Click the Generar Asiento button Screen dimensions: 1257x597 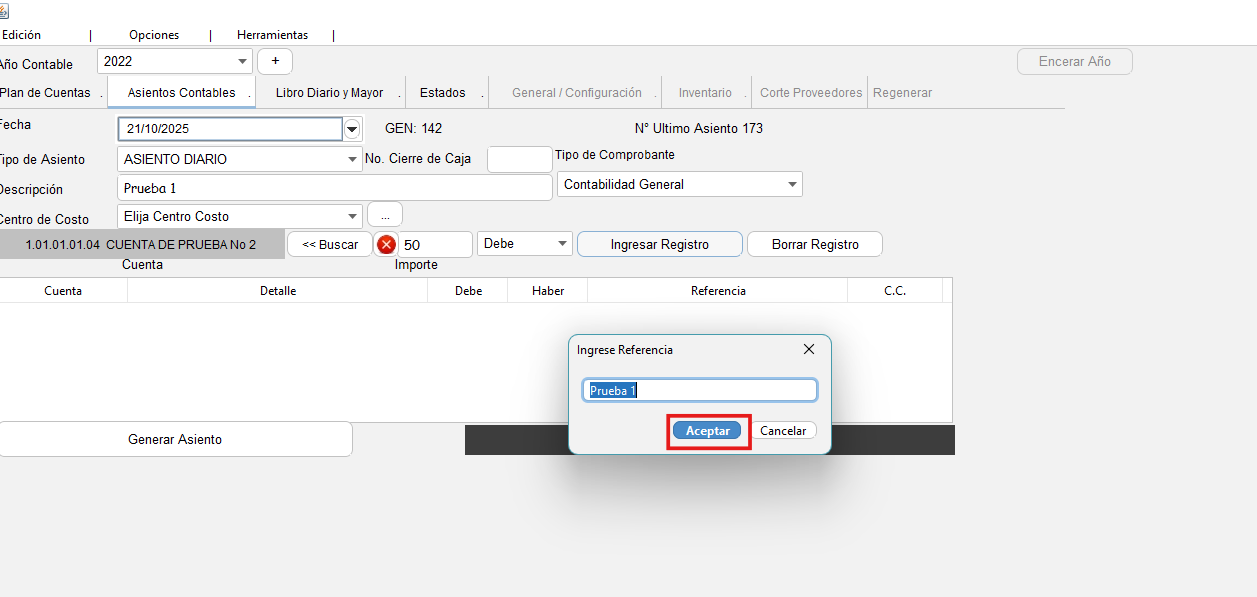click(x=175, y=439)
